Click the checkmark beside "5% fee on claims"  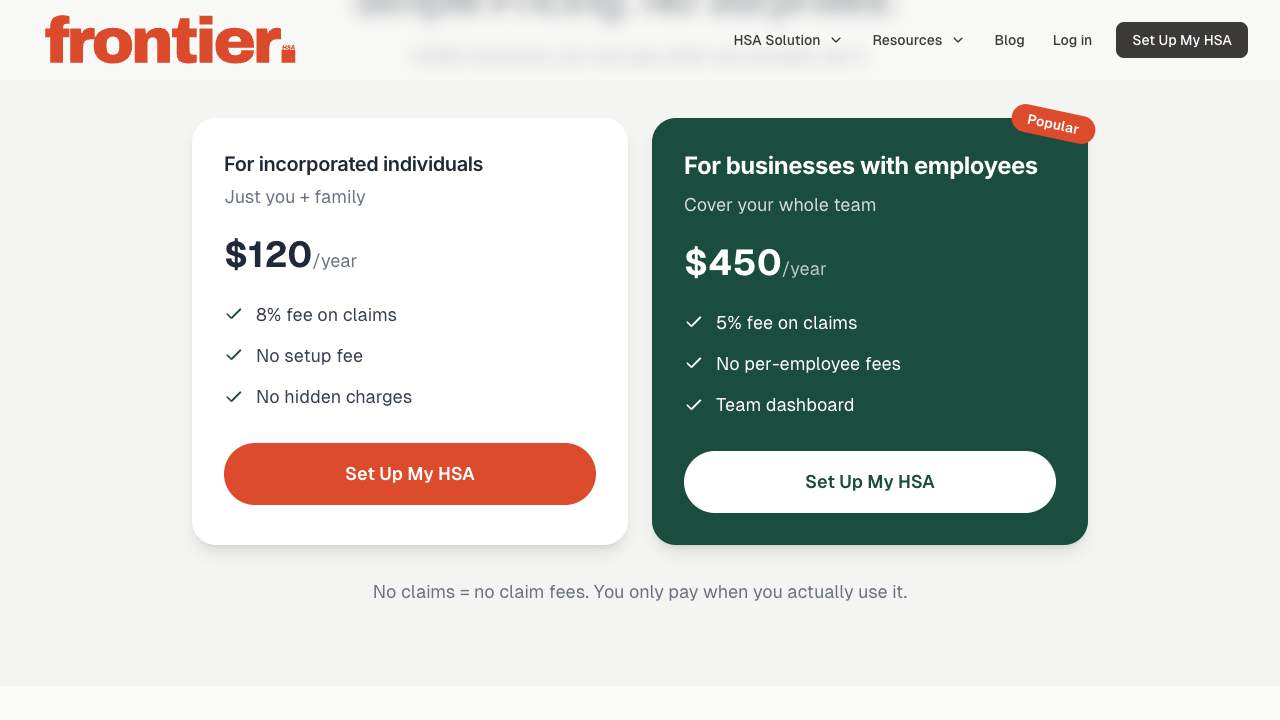tap(693, 322)
